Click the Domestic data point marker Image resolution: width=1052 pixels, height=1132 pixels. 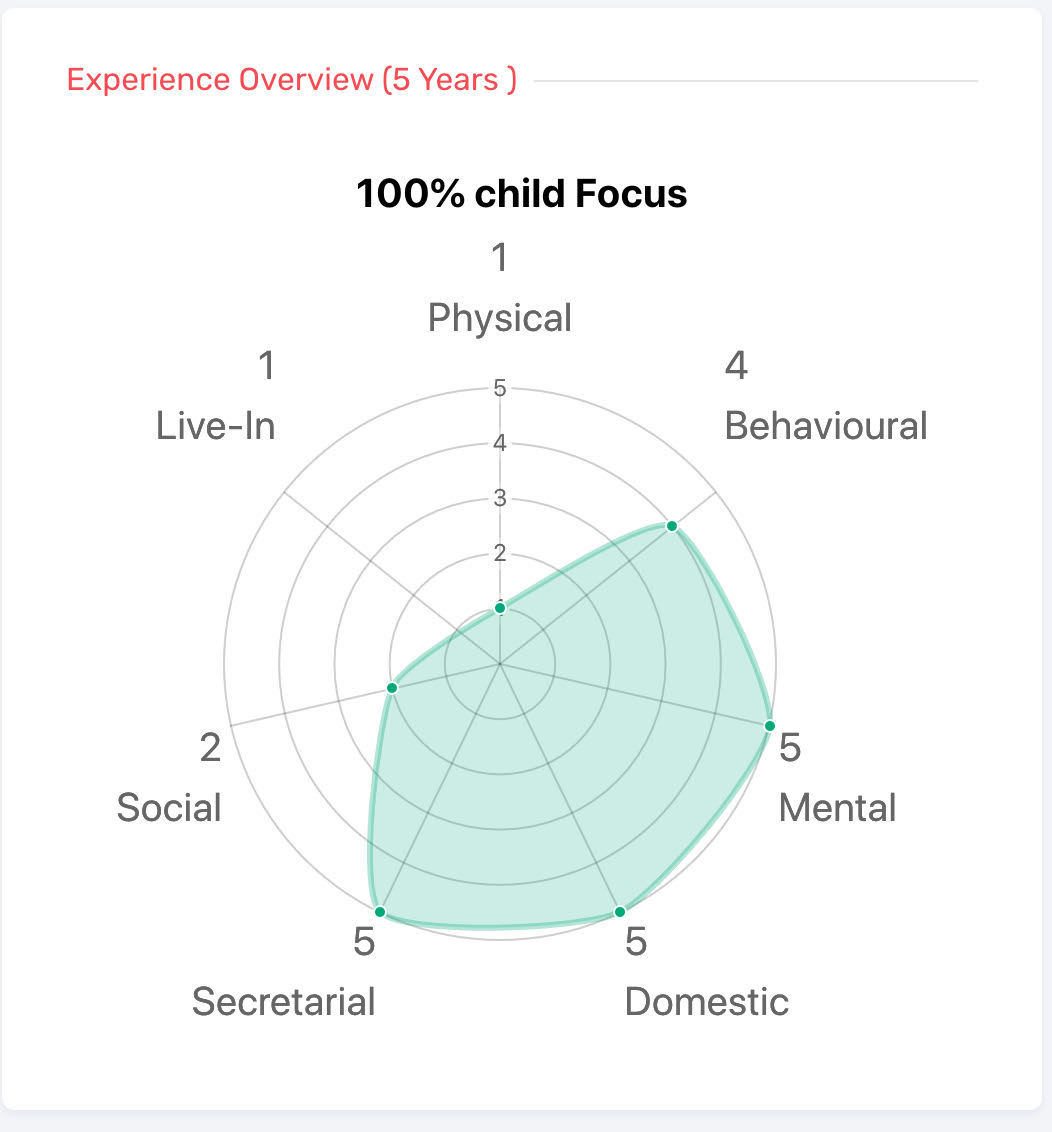coord(620,911)
